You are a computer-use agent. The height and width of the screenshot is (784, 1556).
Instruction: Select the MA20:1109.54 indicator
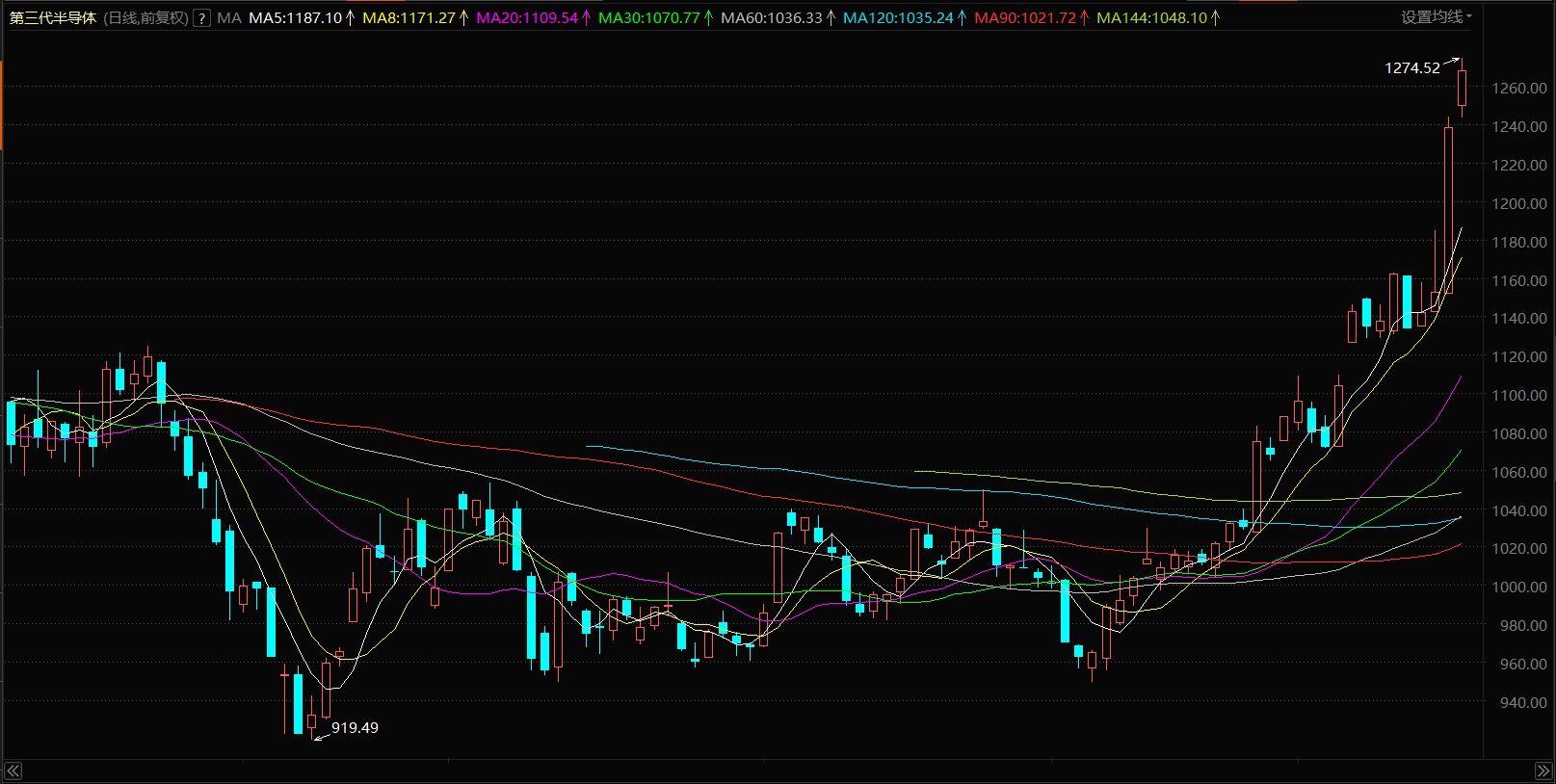[x=534, y=18]
